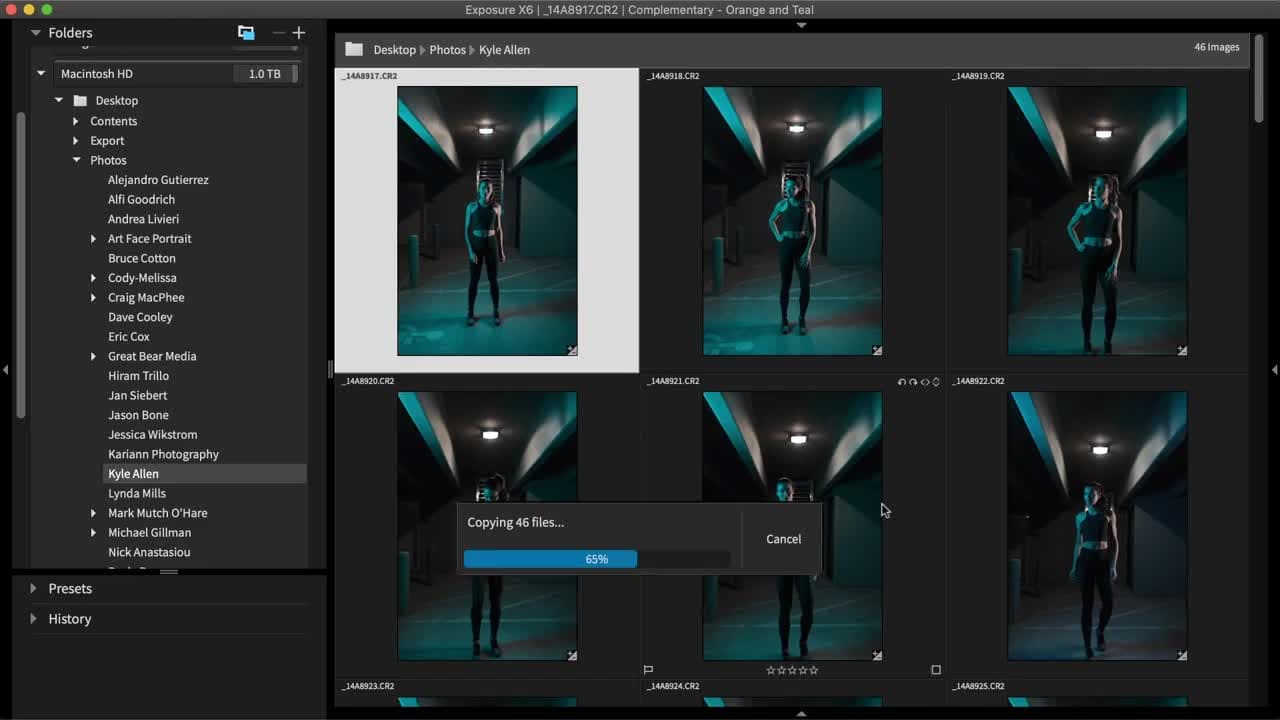Screen dimensions: 1280x720
Task: Toggle the color label square under _14A8921.CR2
Action: pyautogui.click(x=936, y=670)
